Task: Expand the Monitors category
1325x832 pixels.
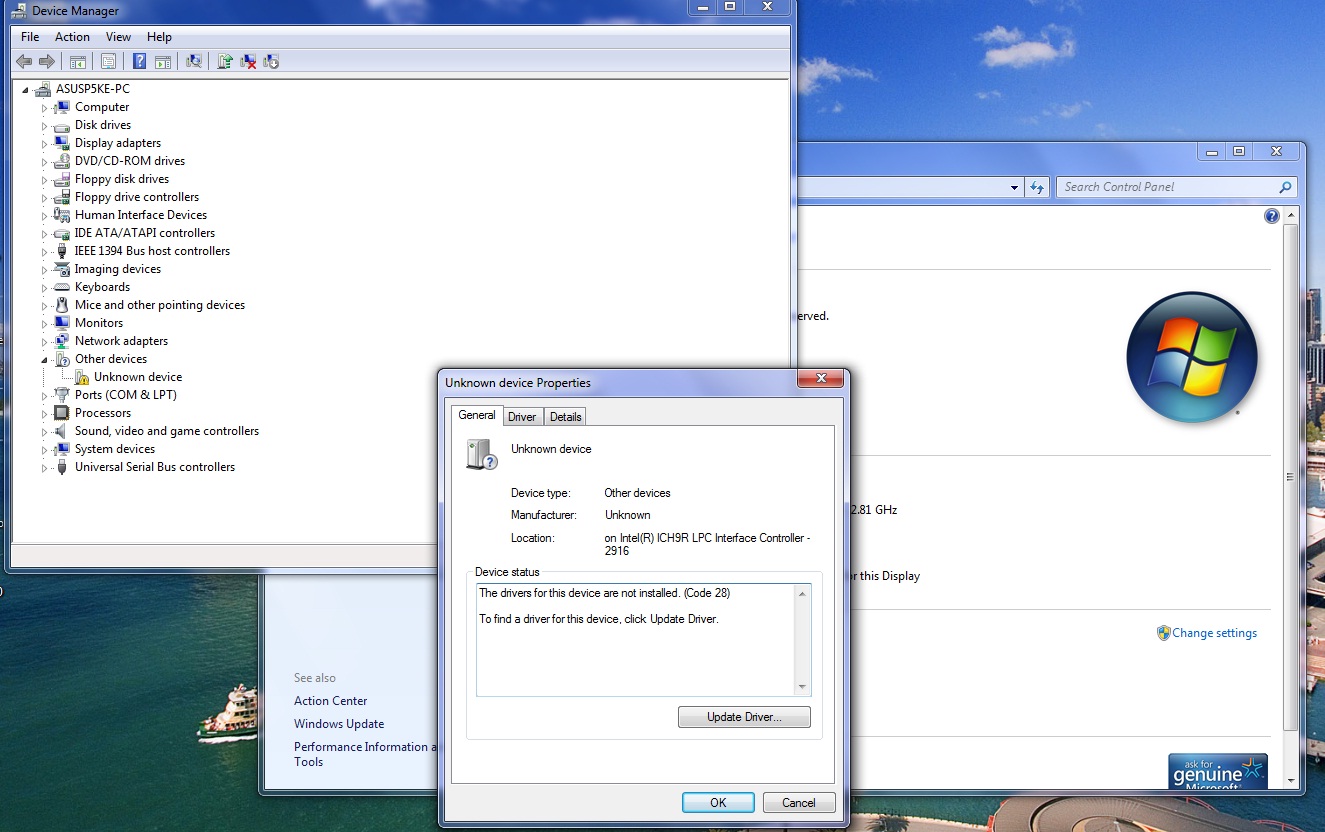Action: tap(45, 324)
